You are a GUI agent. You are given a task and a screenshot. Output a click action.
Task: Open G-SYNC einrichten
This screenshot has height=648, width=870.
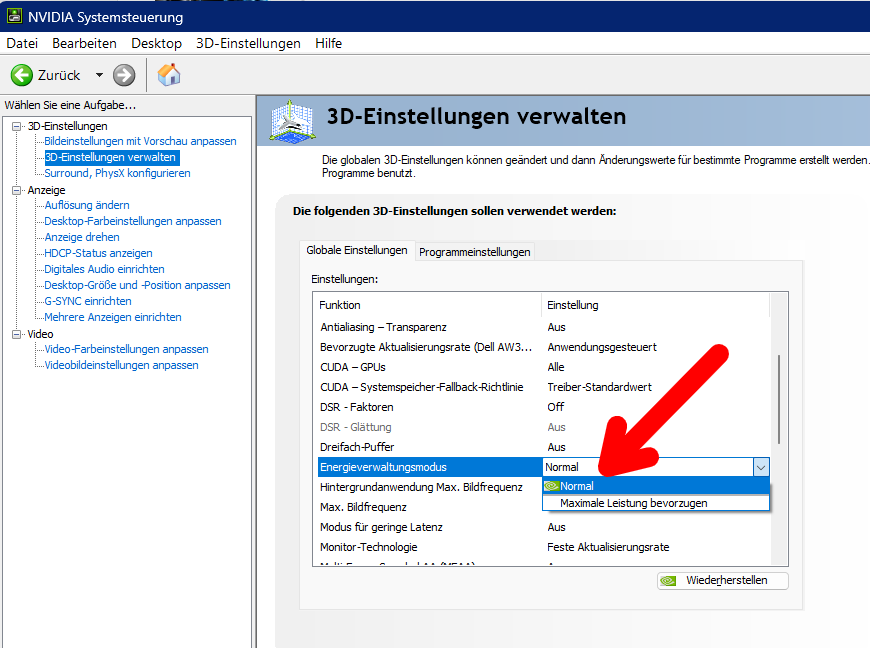(x=88, y=301)
